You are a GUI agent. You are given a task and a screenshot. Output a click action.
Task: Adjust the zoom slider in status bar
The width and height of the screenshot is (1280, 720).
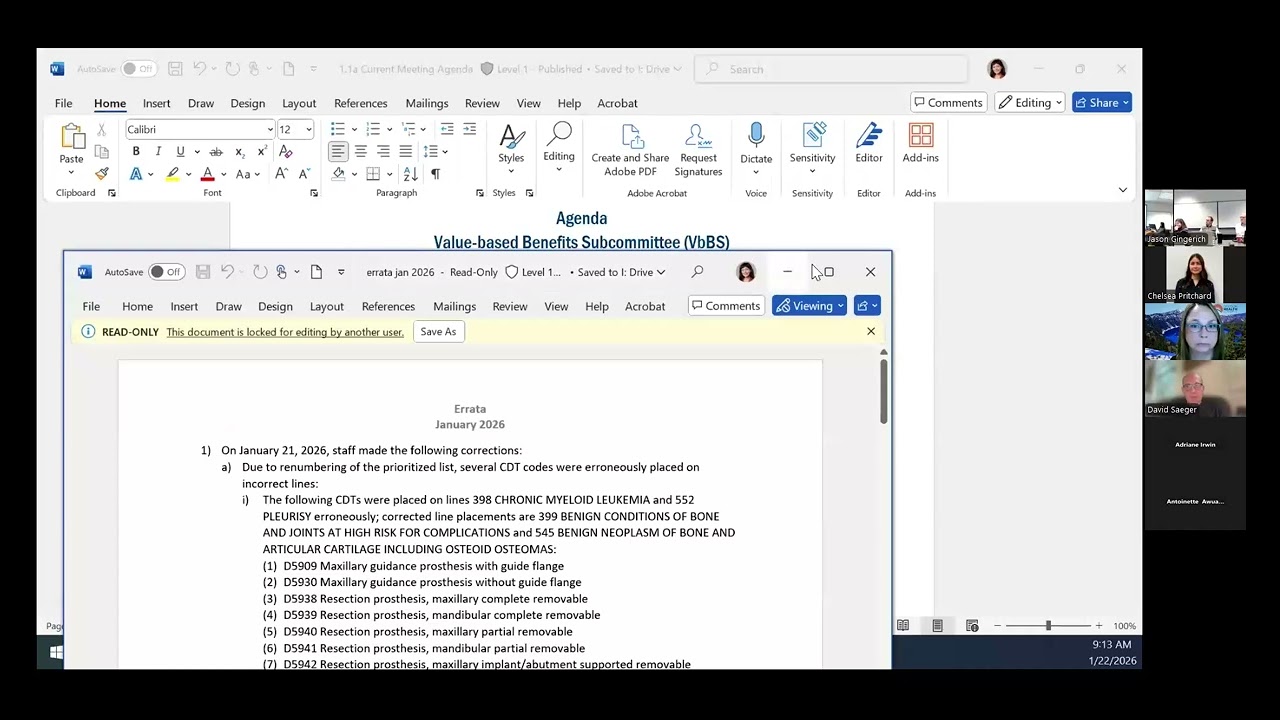(x=1048, y=626)
